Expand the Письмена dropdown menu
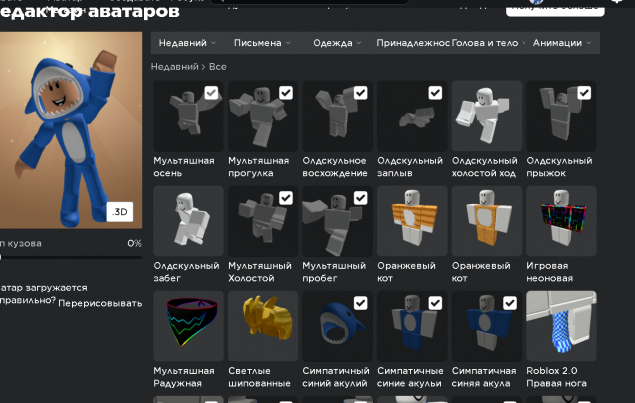This screenshot has height=403, width=635. pyautogui.click(x=262, y=43)
